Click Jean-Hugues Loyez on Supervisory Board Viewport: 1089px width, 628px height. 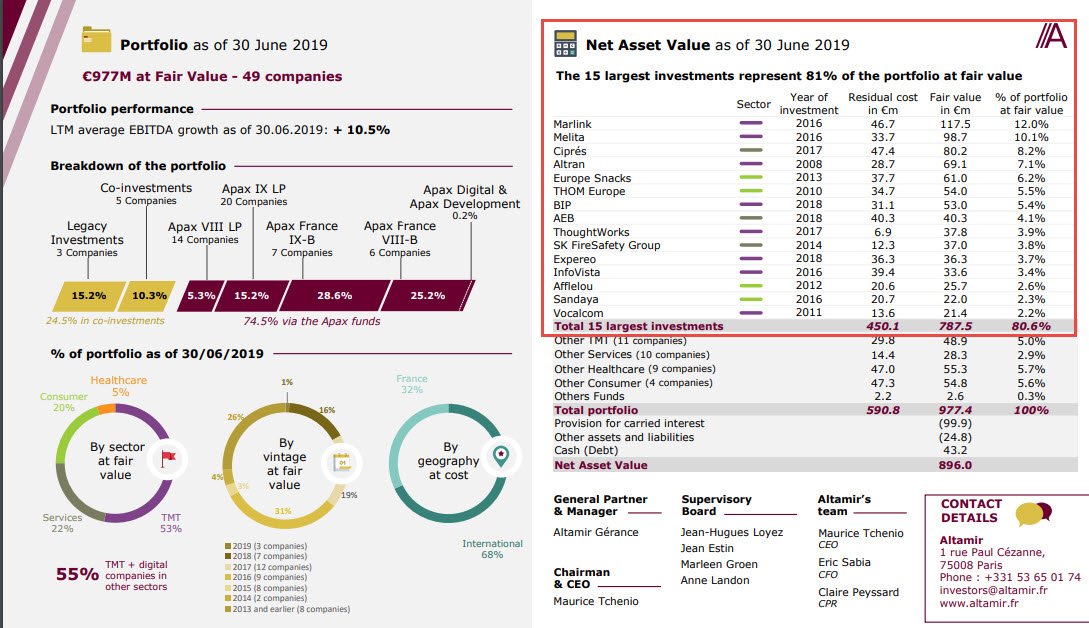732,533
